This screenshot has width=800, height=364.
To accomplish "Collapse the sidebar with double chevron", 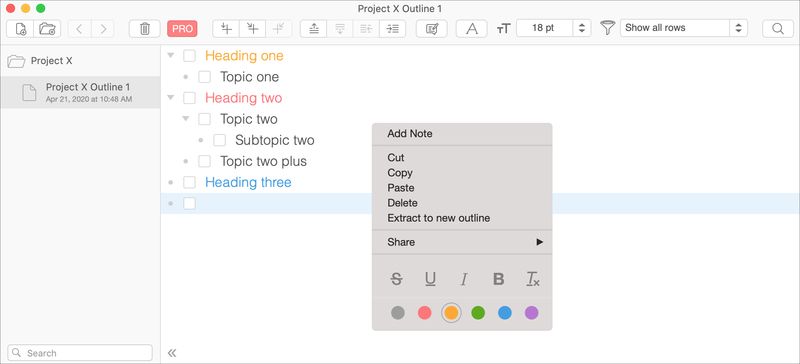I will (x=172, y=353).
